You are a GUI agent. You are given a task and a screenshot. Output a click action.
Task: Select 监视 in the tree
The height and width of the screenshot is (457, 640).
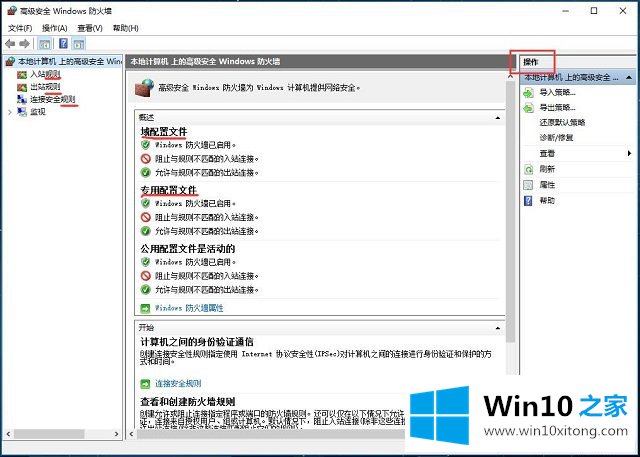38,112
